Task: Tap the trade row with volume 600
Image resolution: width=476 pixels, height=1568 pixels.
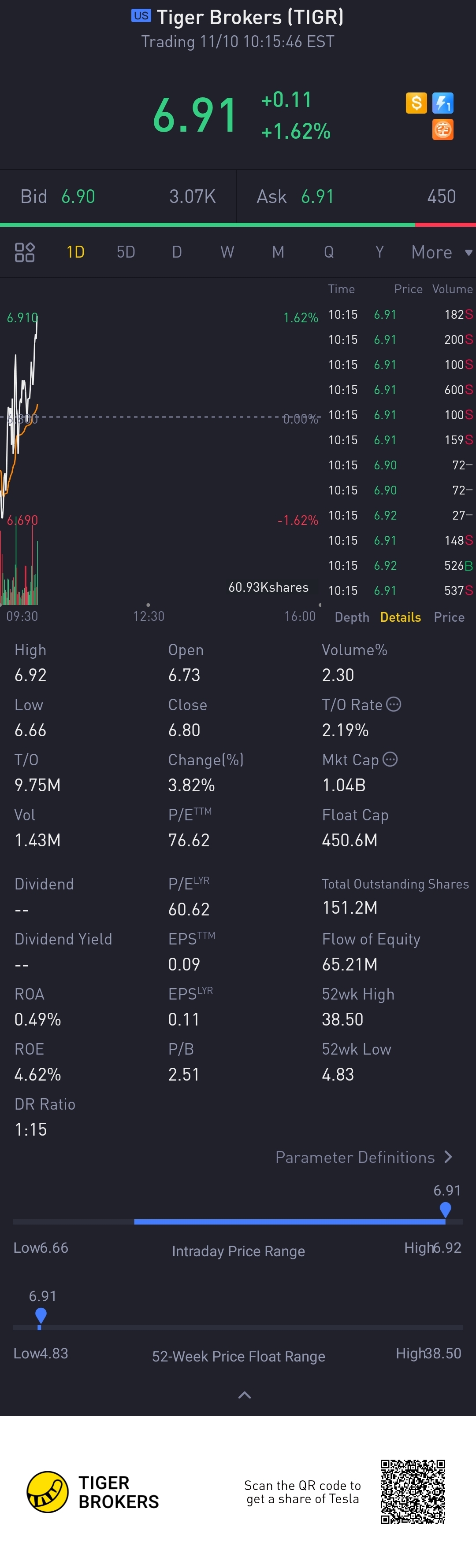Action: (x=400, y=390)
